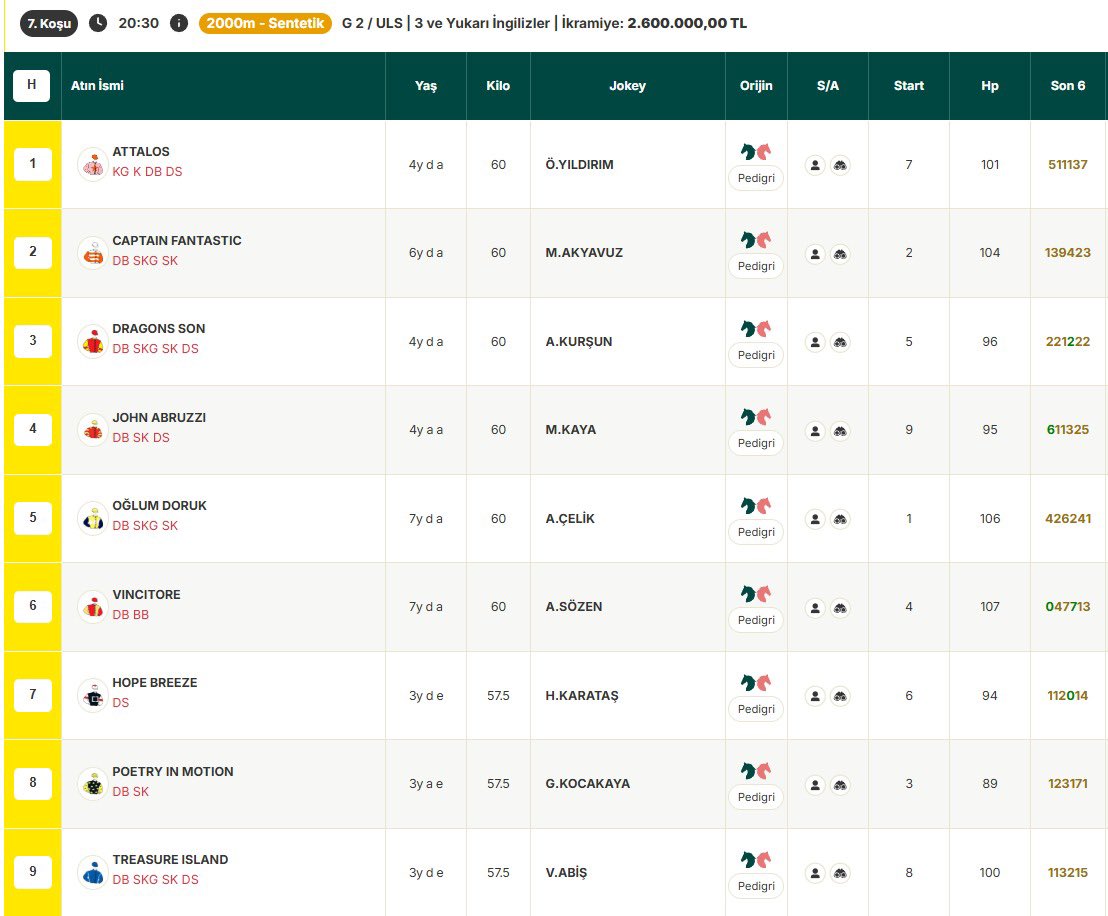Click the origin horses icon for VINCITORE

(756, 594)
